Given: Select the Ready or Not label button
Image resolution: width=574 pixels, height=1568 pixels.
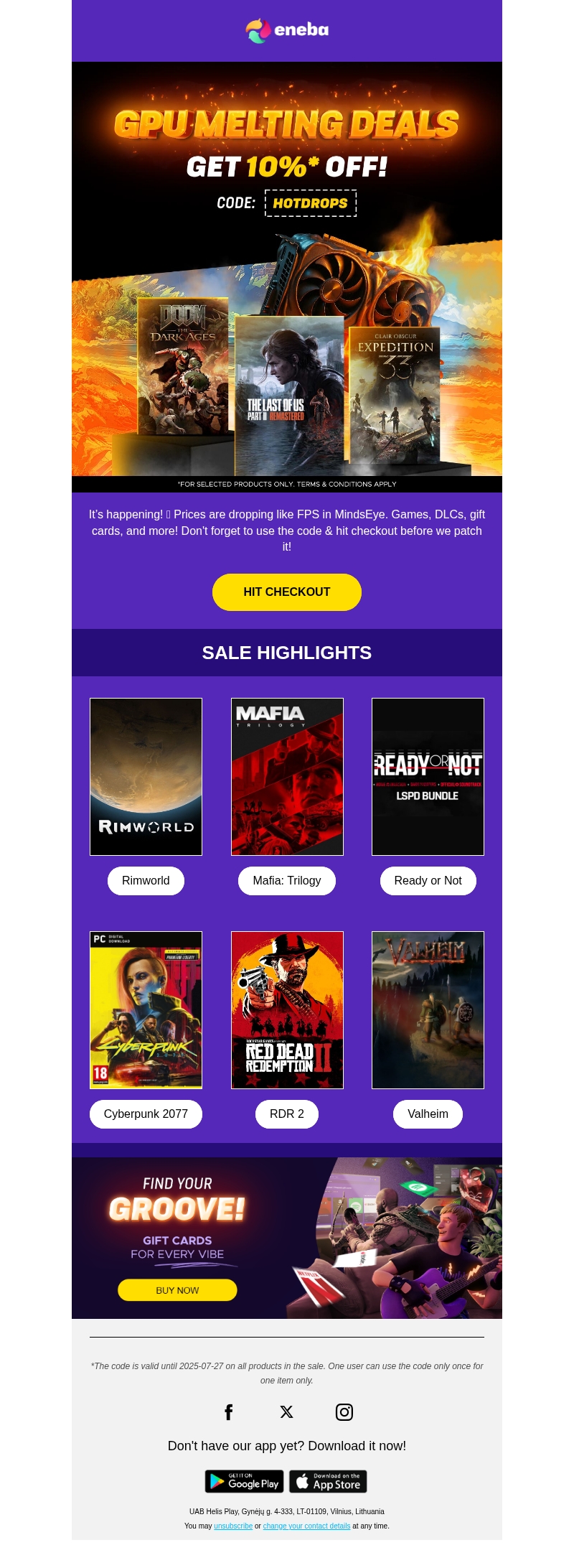Looking at the screenshot, I should 428,881.
